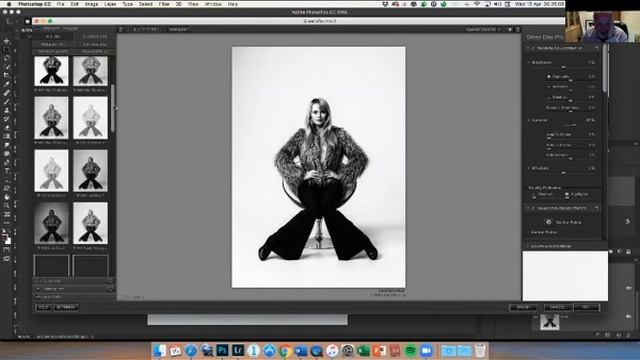Select the Lasso tool
The height and width of the screenshot is (360, 640).
pos(7,58)
